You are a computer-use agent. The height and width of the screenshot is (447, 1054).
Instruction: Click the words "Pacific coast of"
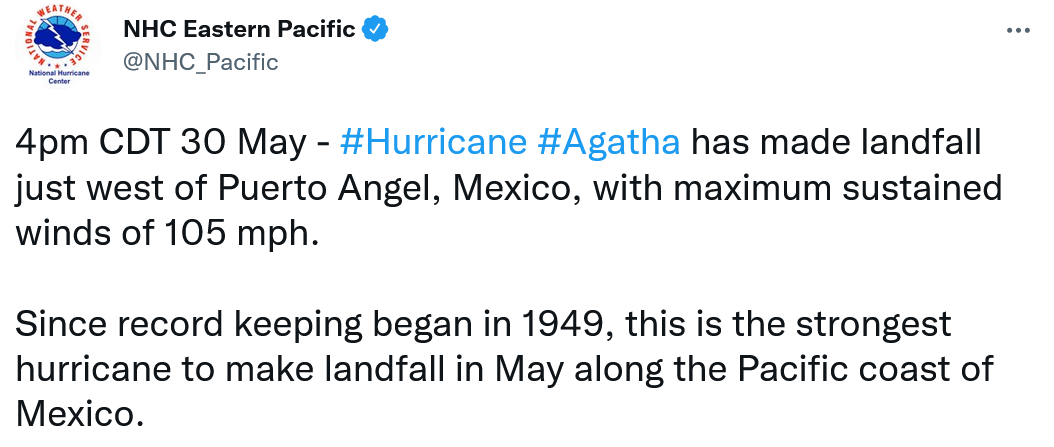(878, 369)
